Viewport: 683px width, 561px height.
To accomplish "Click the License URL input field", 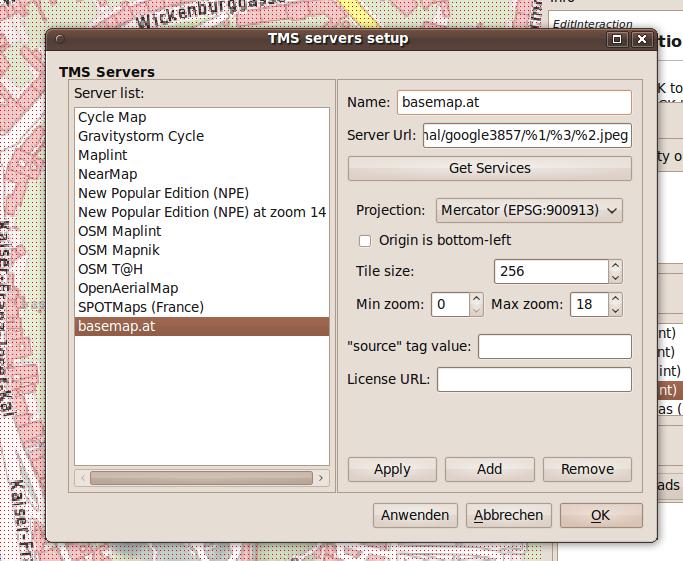I will (x=534, y=379).
